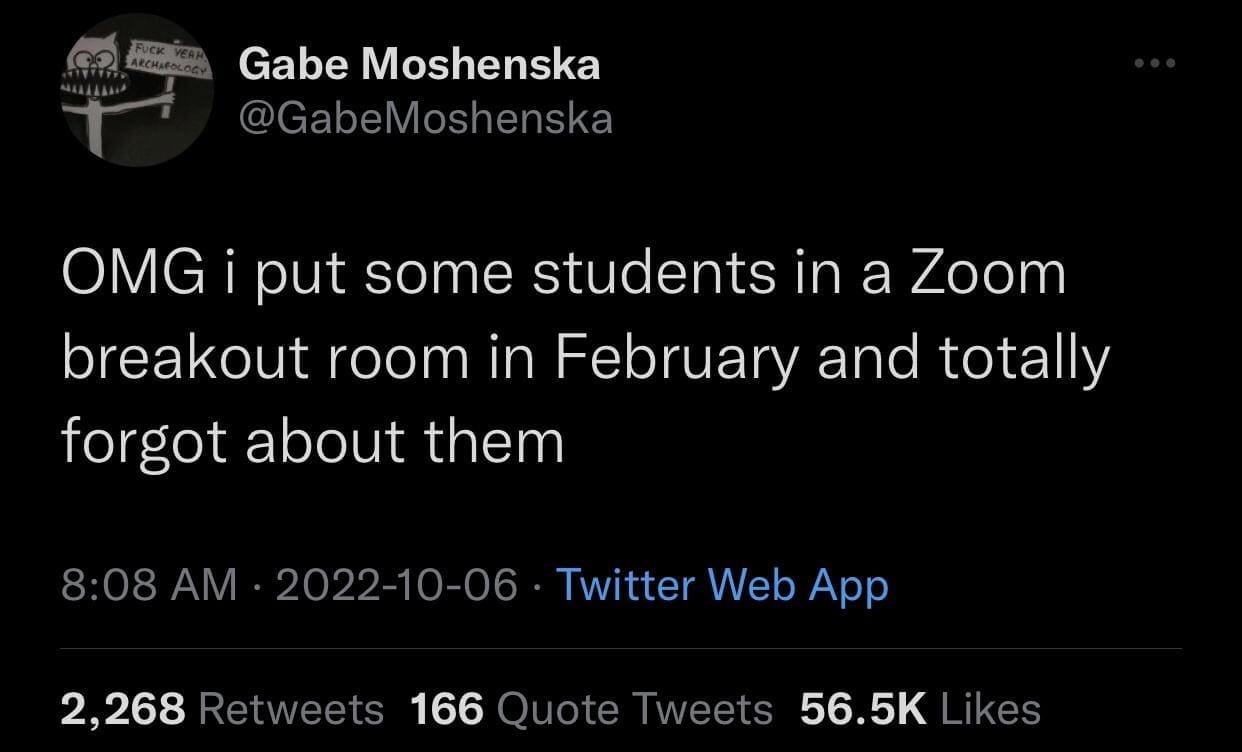The width and height of the screenshot is (1242, 752).
Task: Click the 8:08 AM timestamp
Action: pos(150,585)
